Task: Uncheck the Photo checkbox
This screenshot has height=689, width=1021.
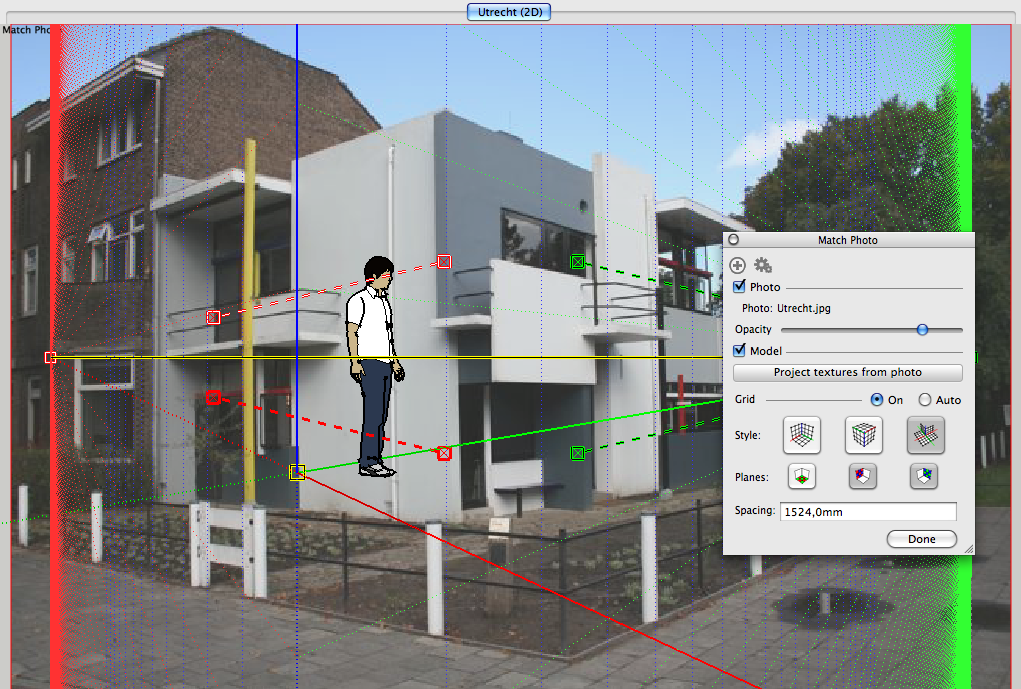Action: click(x=740, y=288)
